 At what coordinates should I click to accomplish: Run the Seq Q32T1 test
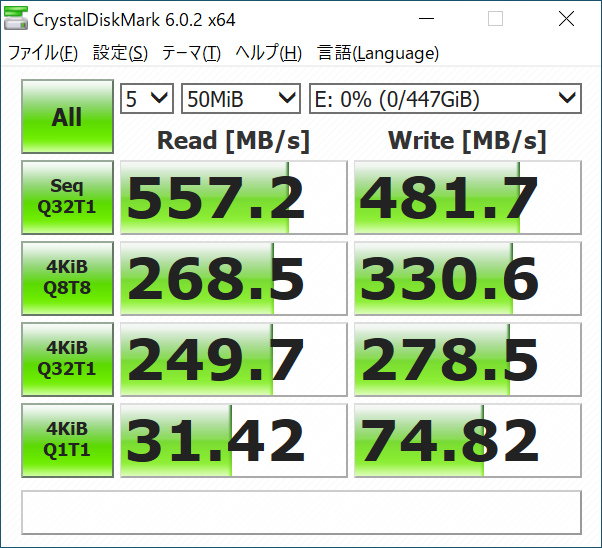[67, 197]
